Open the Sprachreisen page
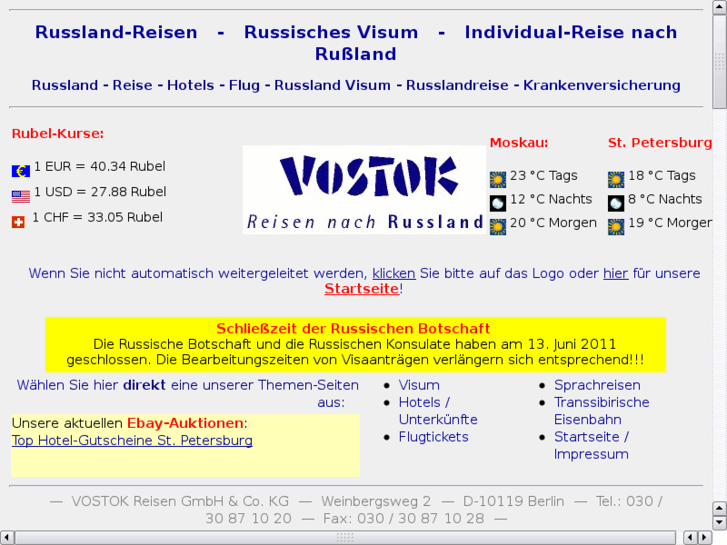The width and height of the screenshot is (727, 545). 597,385
